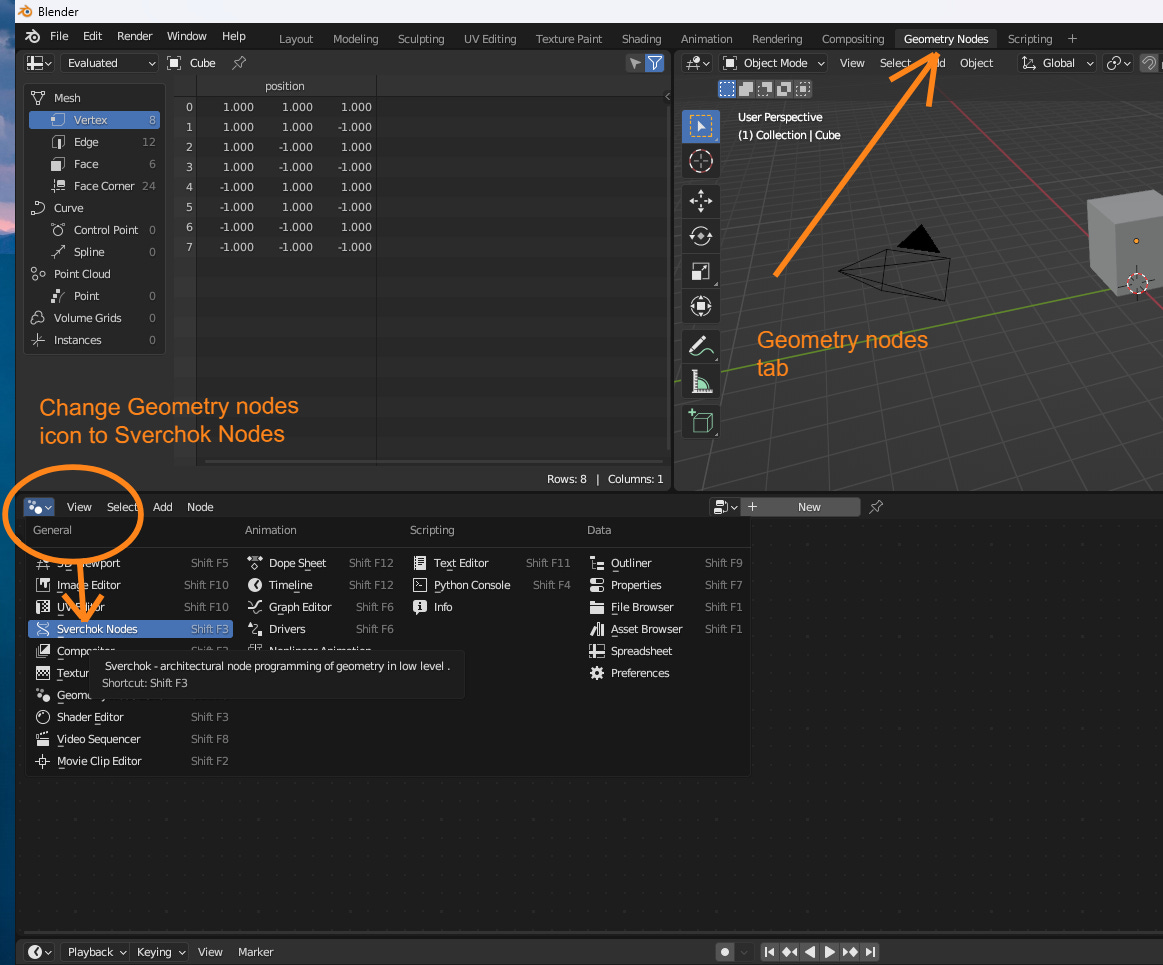Open Sverchok Nodes editor type
1163x965 pixels.
(131, 629)
